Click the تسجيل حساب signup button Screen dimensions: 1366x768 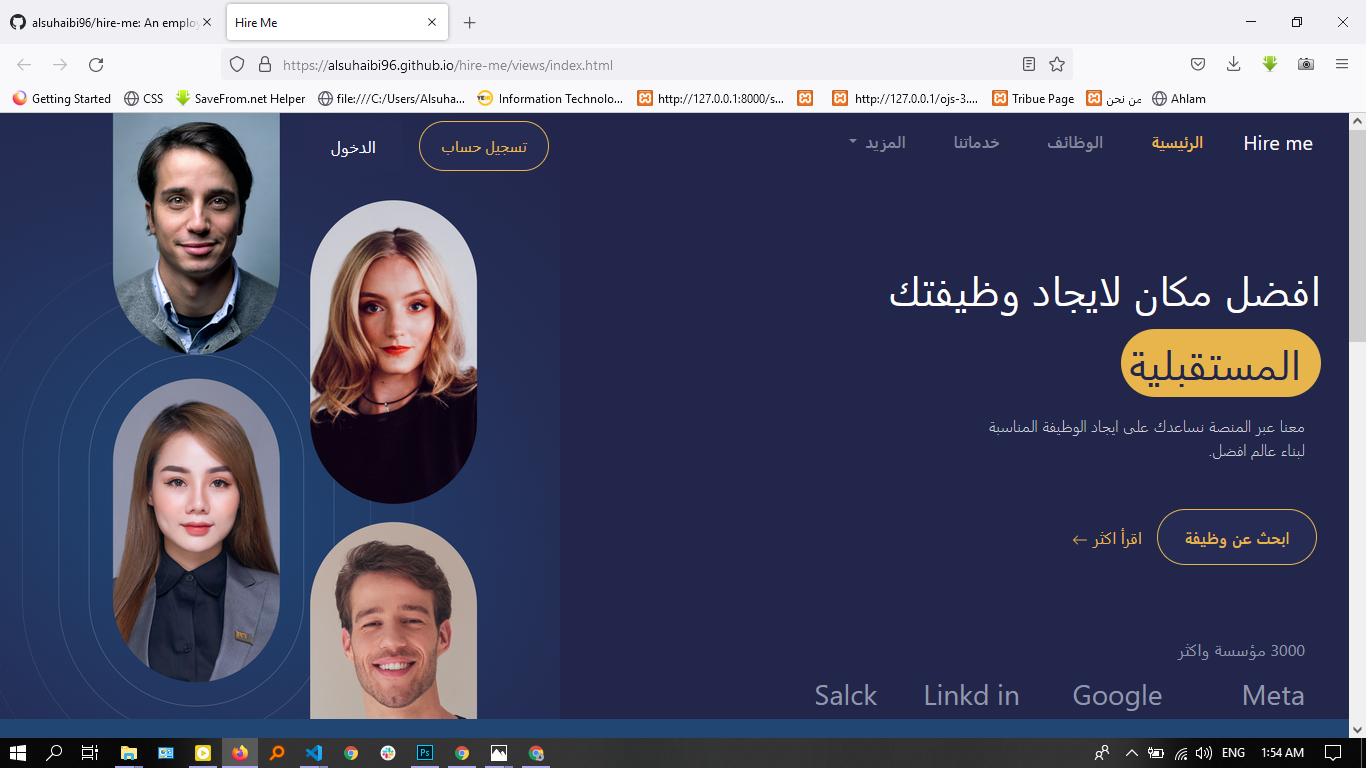pyautogui.click(x=483, y=144)
